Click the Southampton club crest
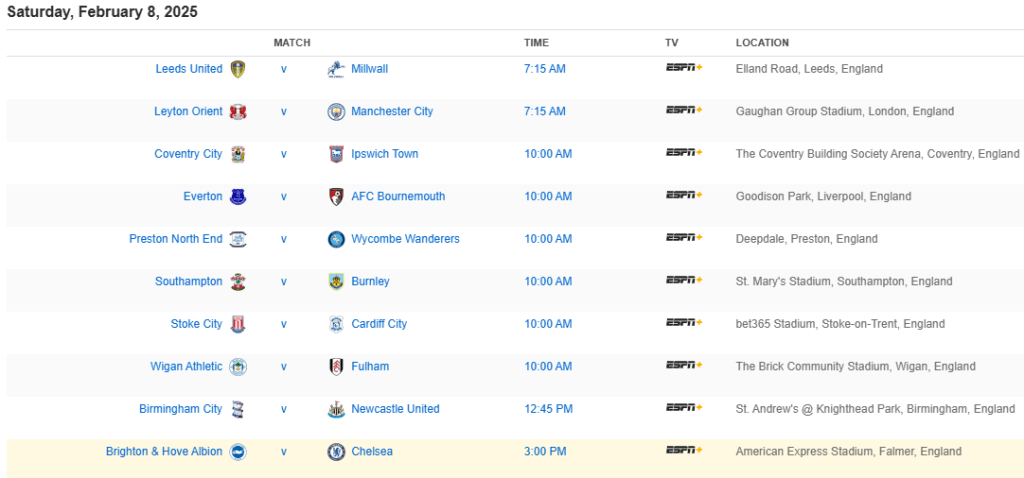Image resolution: width=1024 pixels, height=478 pixels. (x=237, y=282)
